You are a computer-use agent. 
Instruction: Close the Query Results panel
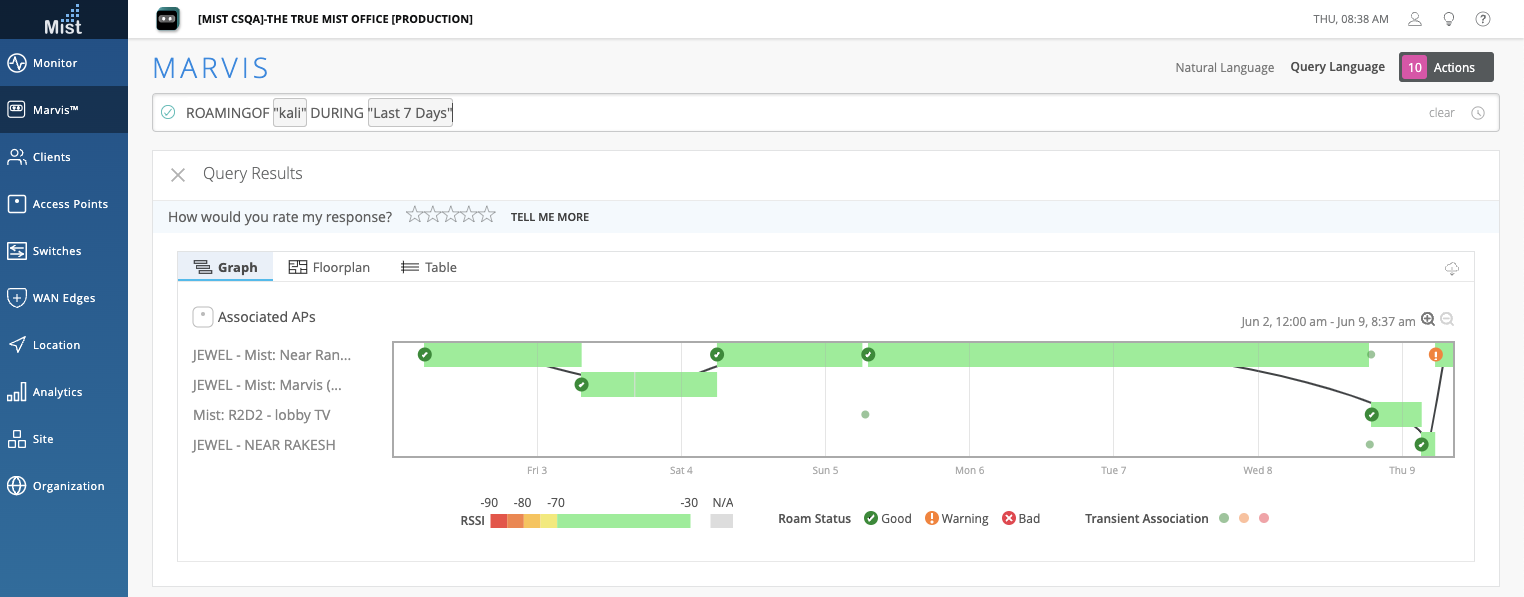[178, 175]
